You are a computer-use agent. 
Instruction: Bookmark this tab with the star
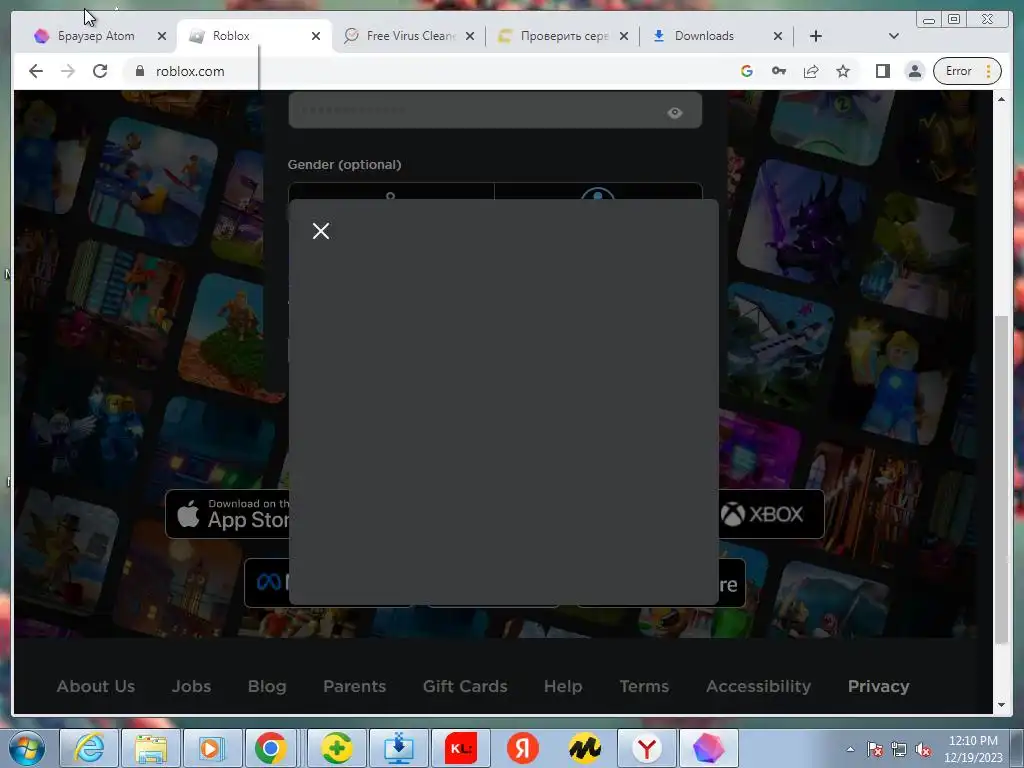point(843,71)
